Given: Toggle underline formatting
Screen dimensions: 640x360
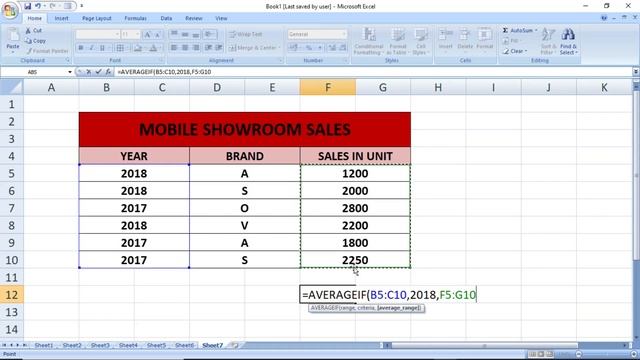Looking at the screenshot, I should coord(102,48).
